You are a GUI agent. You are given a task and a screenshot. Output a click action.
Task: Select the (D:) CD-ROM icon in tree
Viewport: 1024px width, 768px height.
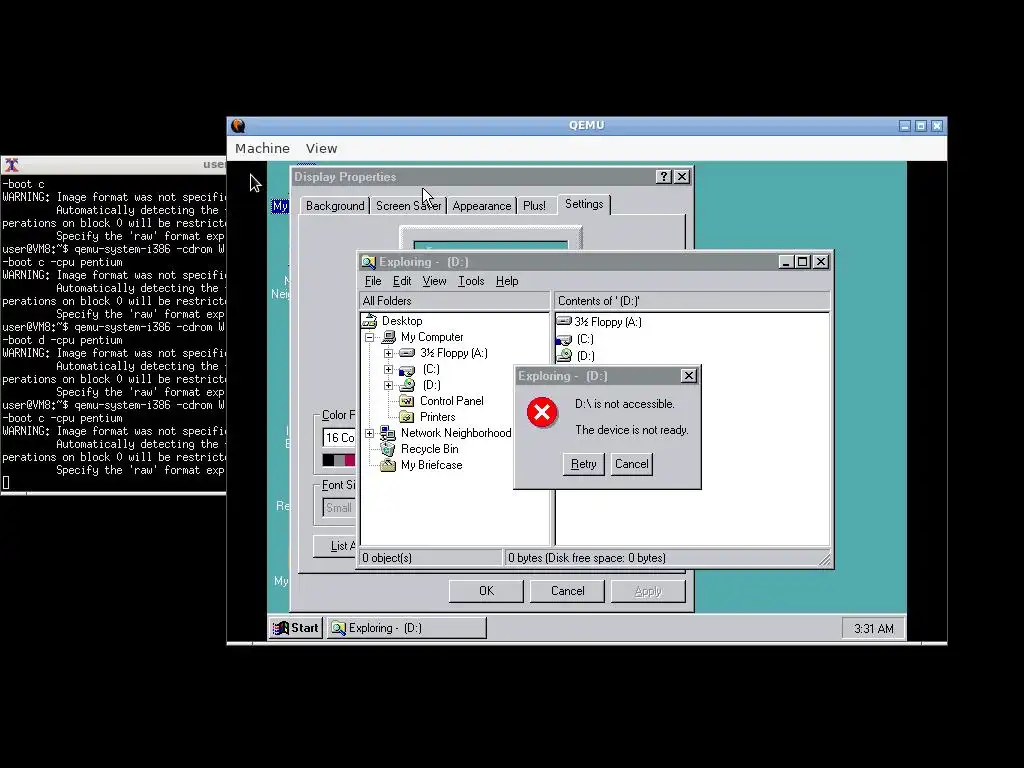(x=407, y=385)
